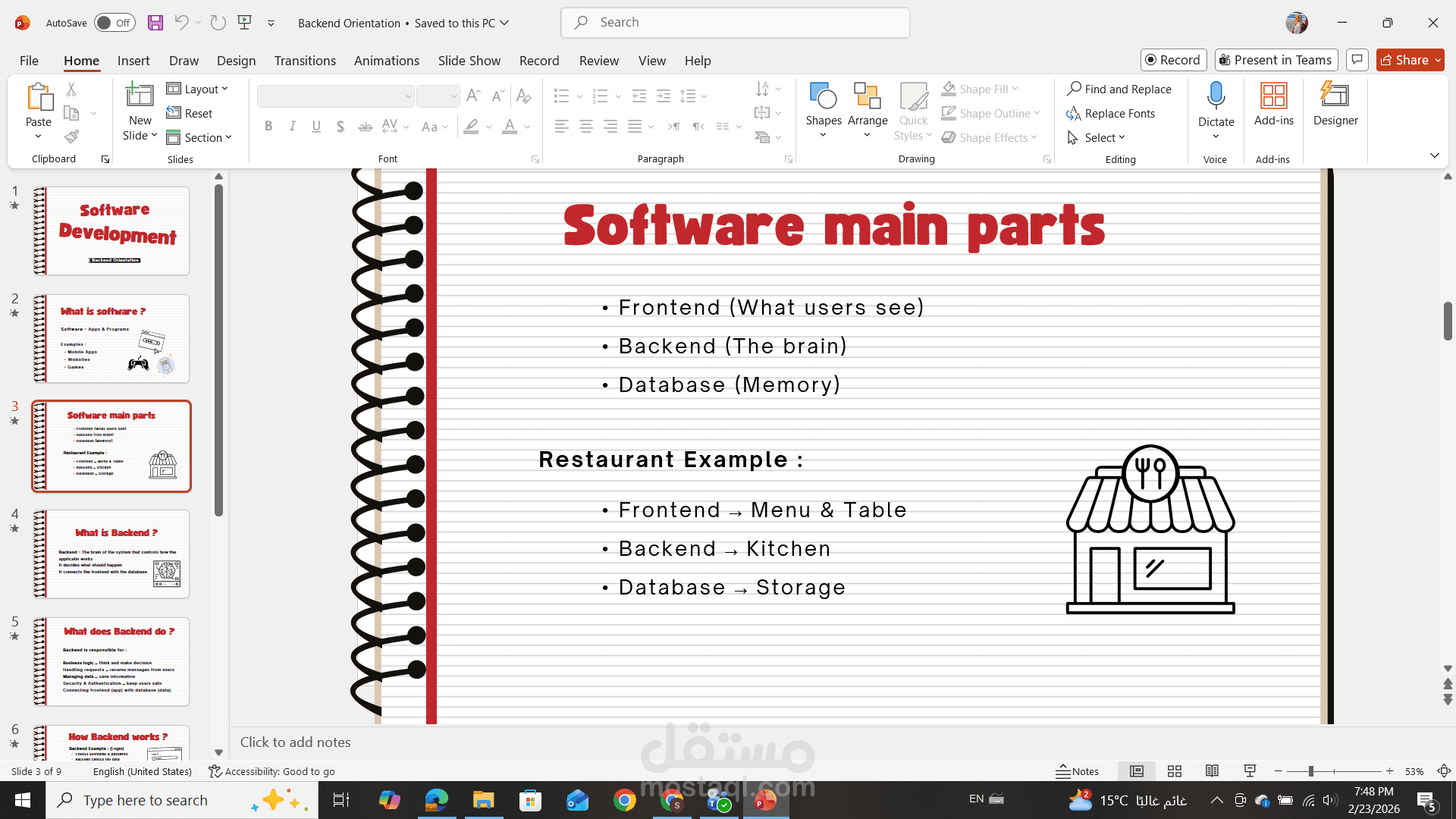Switch to the Transitions tab

[305, 61]
